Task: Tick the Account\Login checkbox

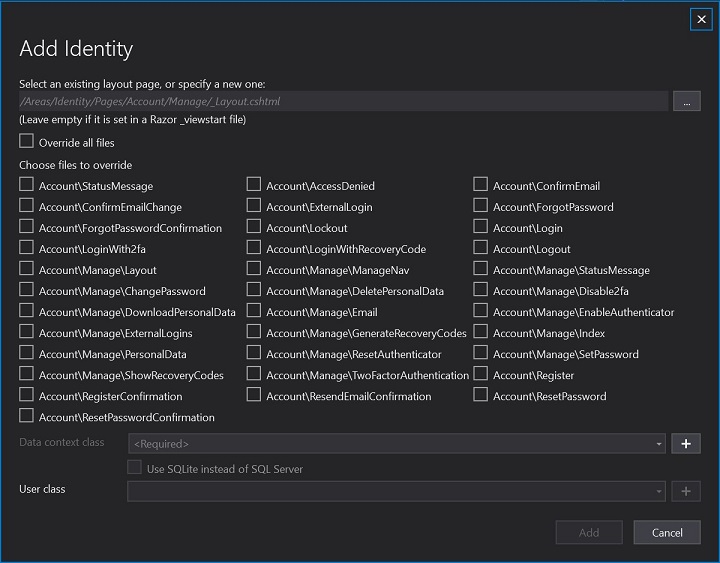Action: (480, 226)
